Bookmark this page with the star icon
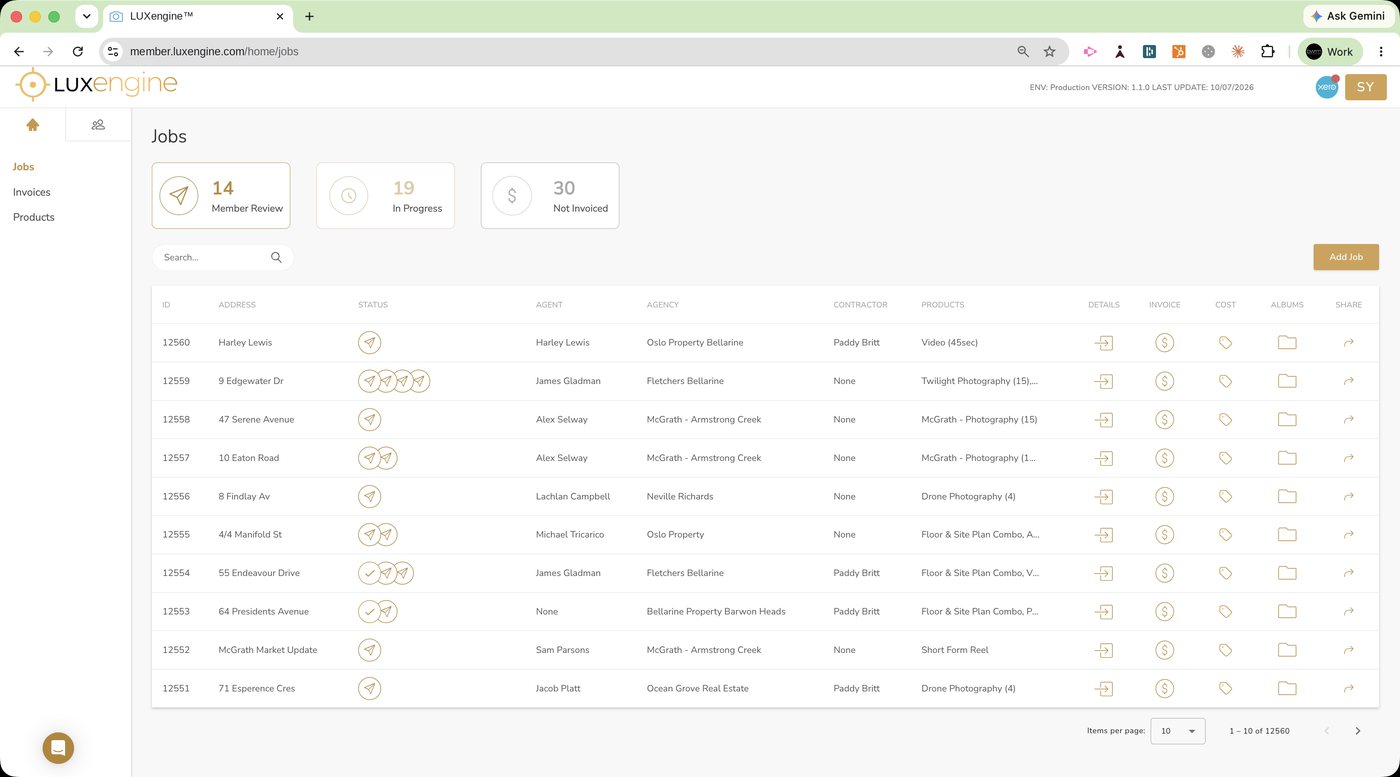The image size is (1400, 777). [x=1049, y=51]
